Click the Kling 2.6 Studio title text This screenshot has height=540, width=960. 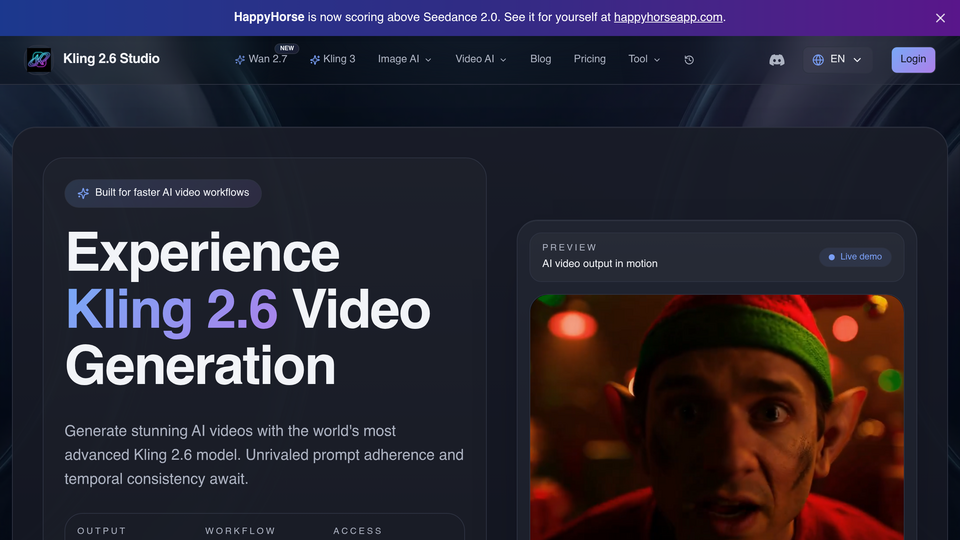(111, 59)
